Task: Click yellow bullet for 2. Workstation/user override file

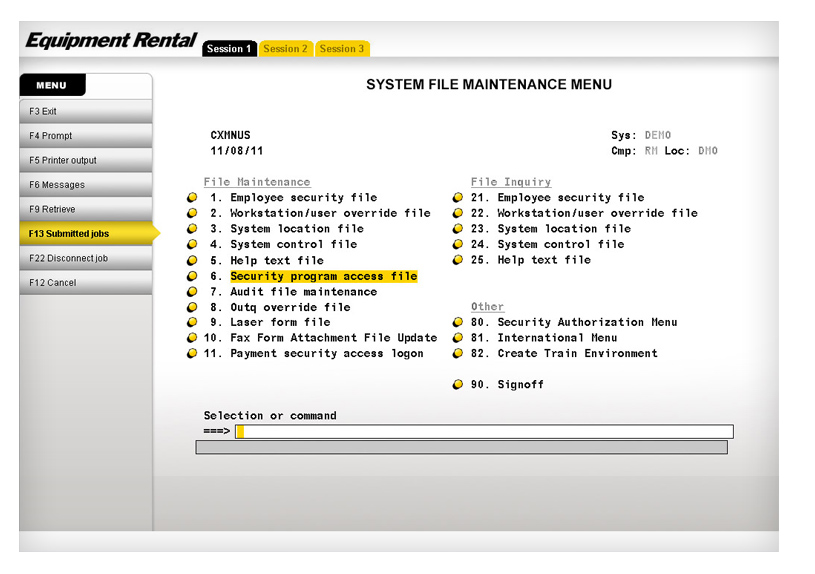Action: point(192,213)
